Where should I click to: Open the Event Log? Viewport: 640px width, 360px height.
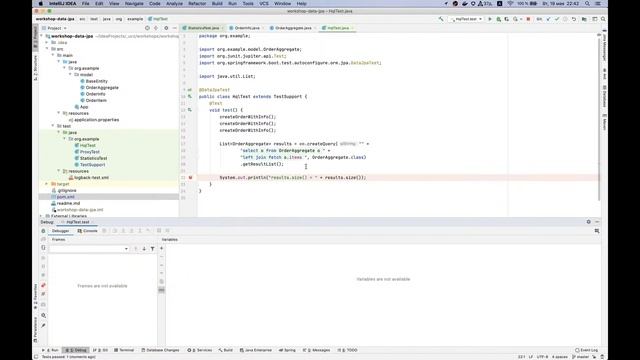coord(587,350)
